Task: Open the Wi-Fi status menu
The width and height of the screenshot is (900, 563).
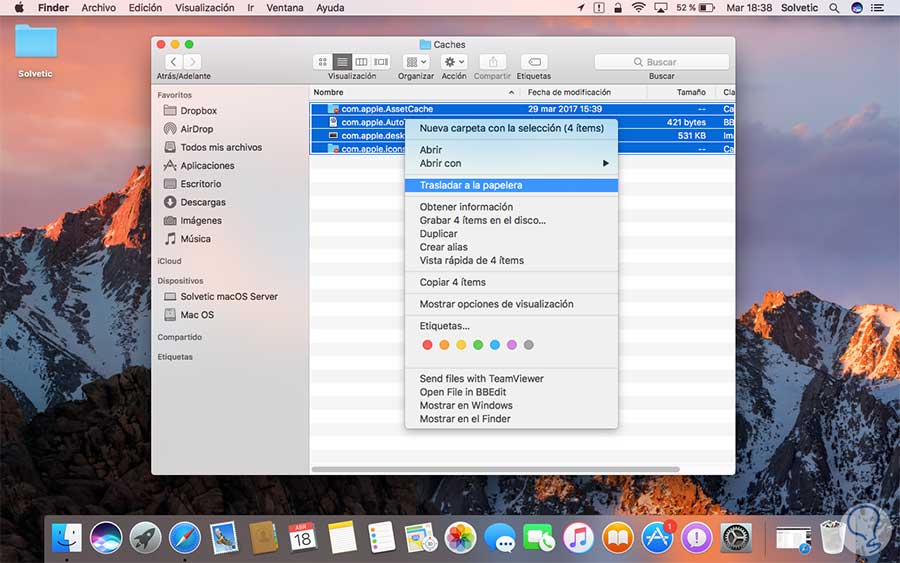Action: click(x=638, y=7)
